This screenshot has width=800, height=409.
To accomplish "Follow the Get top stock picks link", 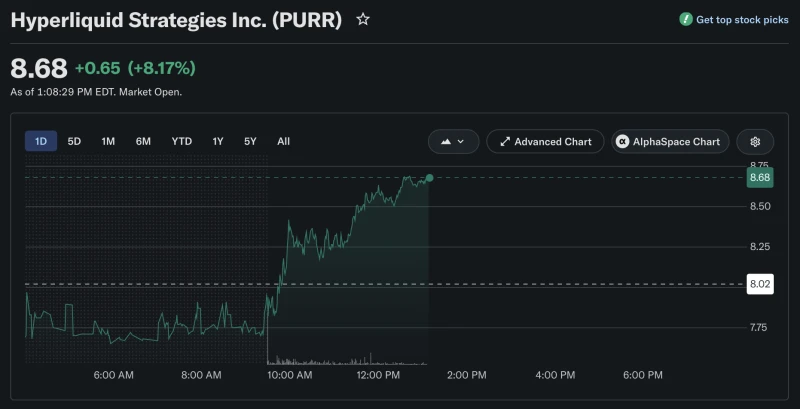I will tap(742, 20).
